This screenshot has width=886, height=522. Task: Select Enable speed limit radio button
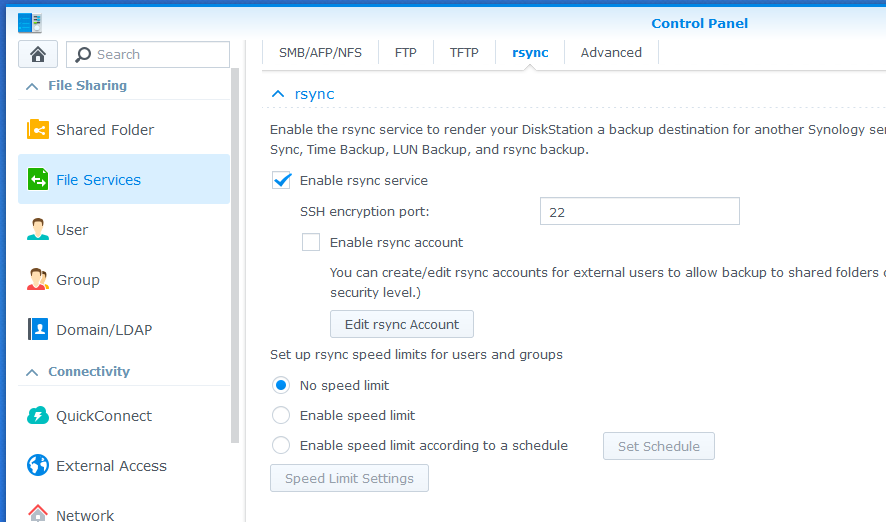281,415
